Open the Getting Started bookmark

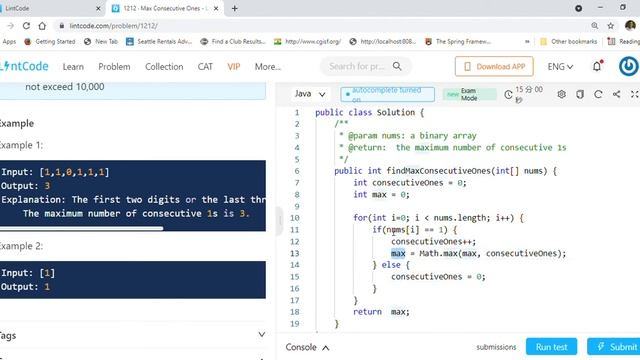tap(50, 41)
